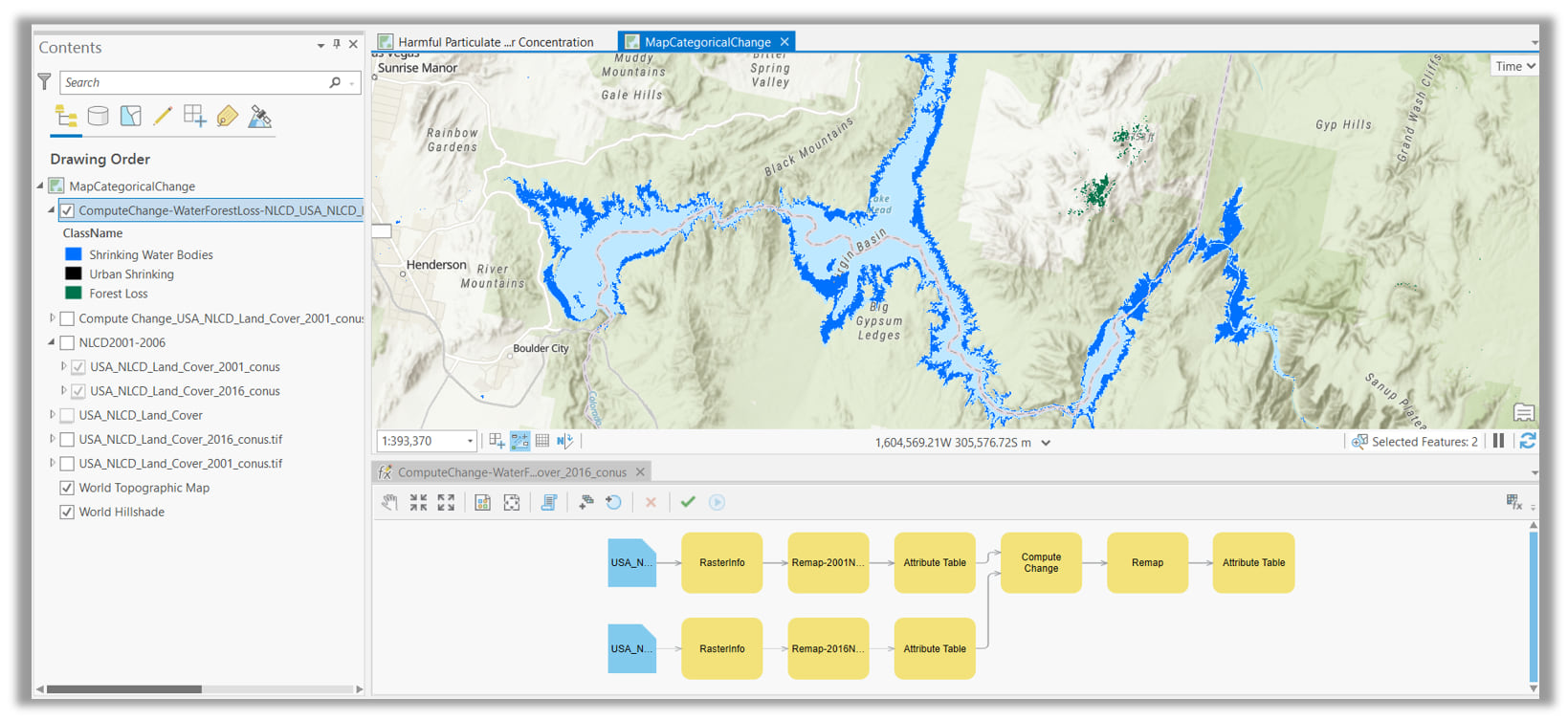Open the map scale dropdown

pos(470,441)
